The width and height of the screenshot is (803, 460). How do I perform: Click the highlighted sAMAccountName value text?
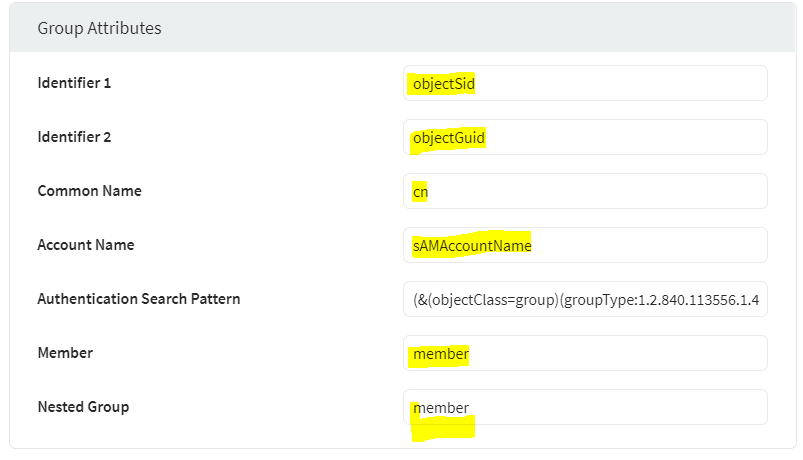472,246
